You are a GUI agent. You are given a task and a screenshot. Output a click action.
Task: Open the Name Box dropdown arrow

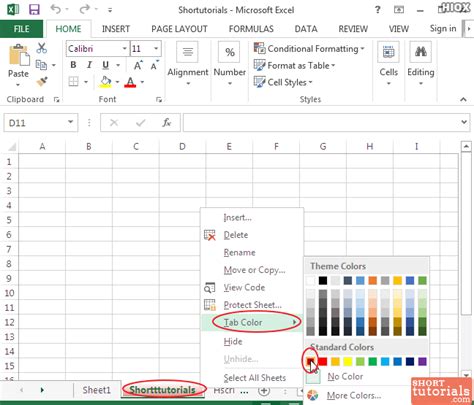(70, 122)
